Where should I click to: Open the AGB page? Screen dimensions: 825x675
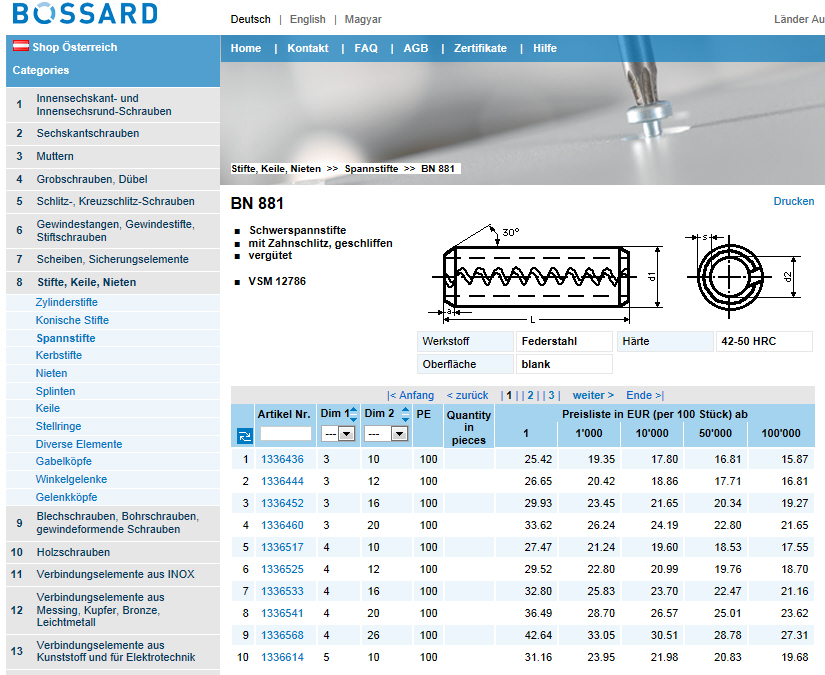[x=416, y=48]
